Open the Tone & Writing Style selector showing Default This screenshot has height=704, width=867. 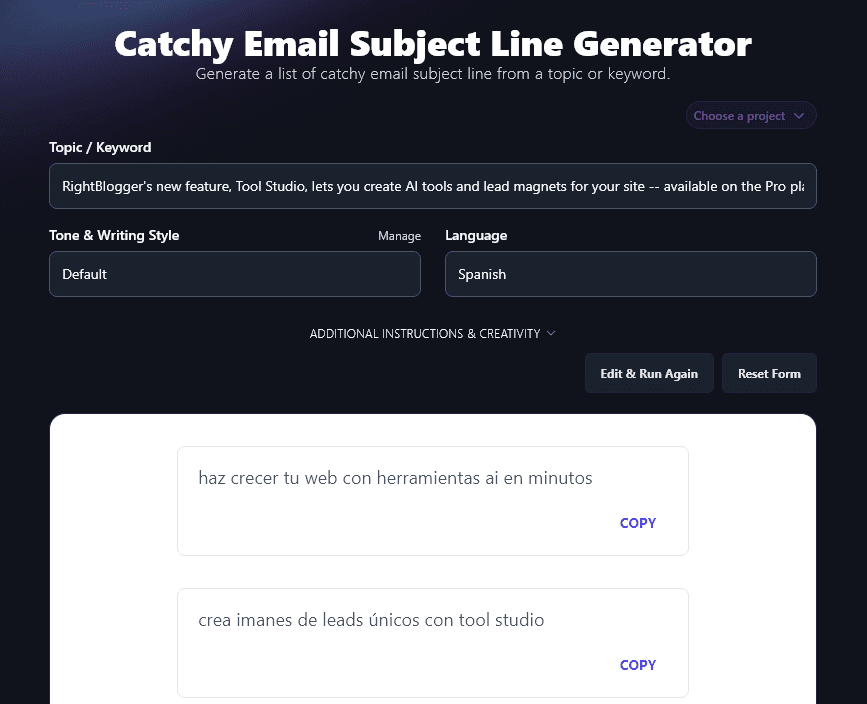click(234, 273)
